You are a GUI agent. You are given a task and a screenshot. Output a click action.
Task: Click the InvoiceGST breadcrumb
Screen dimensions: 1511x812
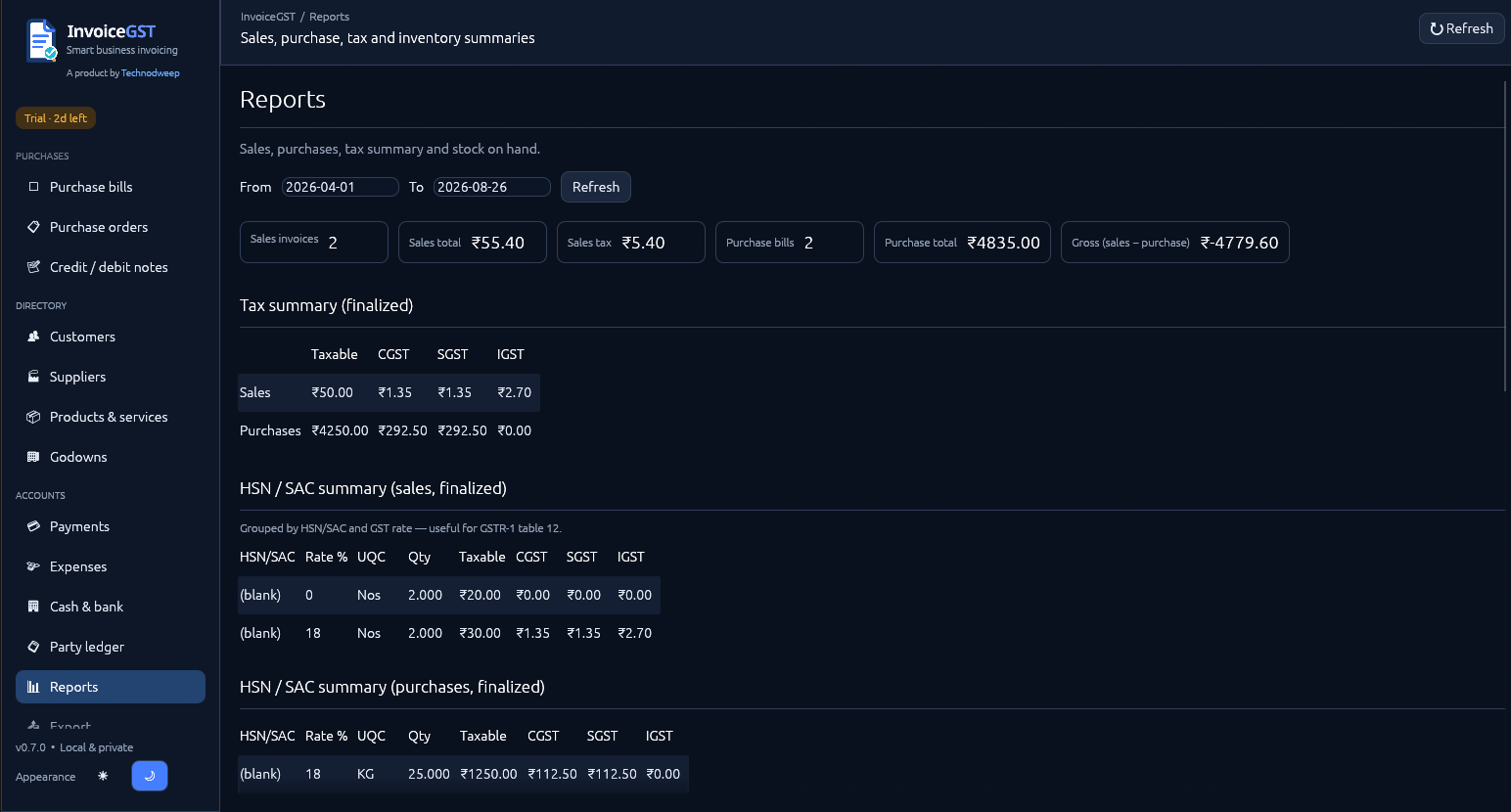tap(268, 17)
